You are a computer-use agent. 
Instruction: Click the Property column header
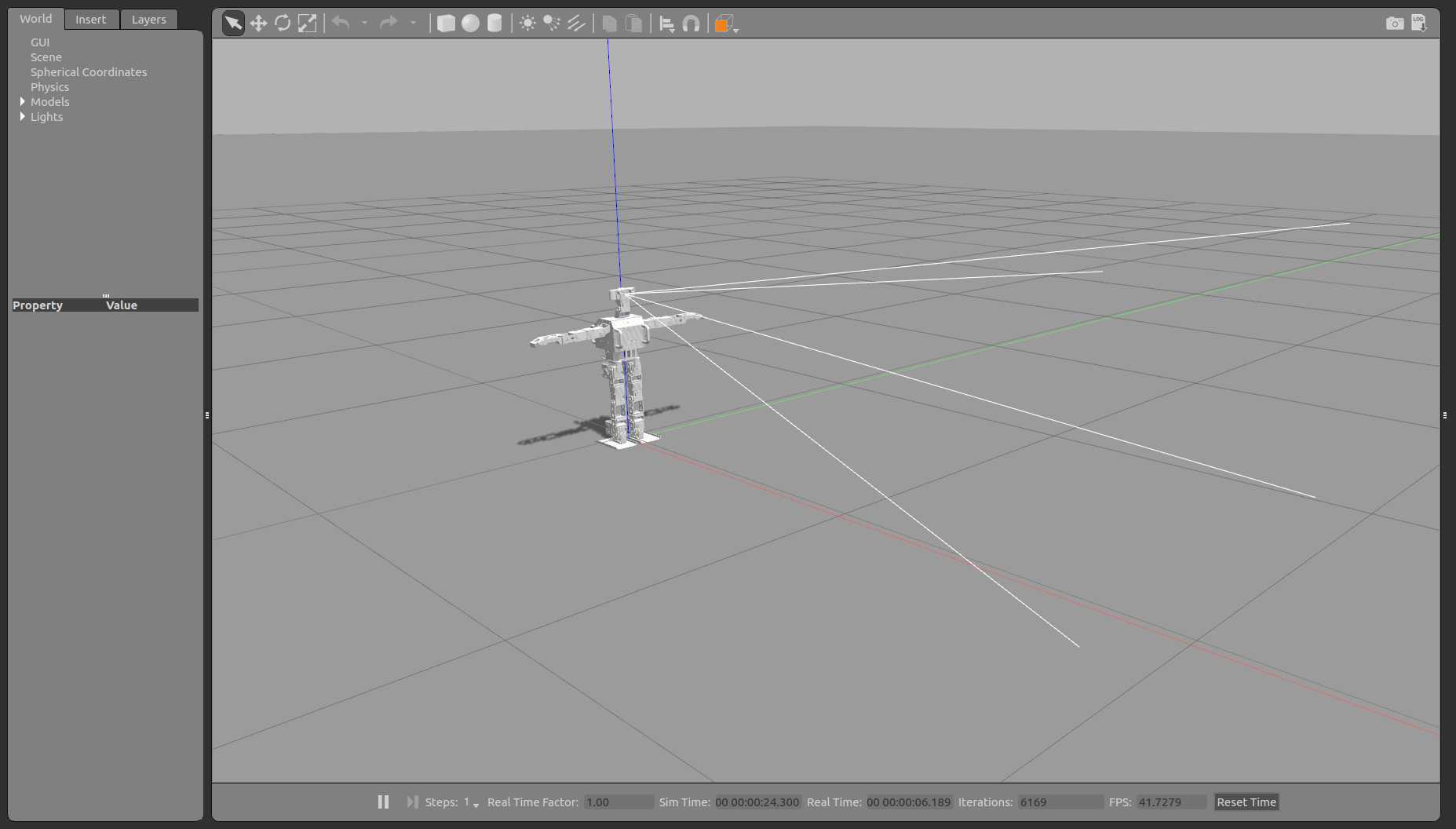coord(38,305)
